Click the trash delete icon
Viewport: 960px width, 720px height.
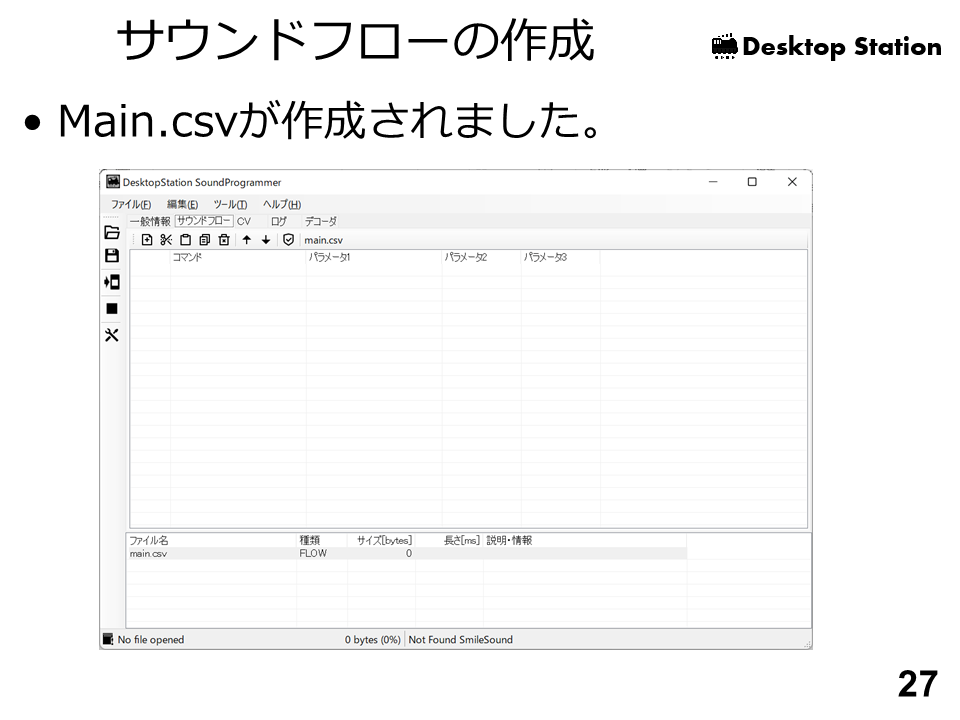coord(224,240)
